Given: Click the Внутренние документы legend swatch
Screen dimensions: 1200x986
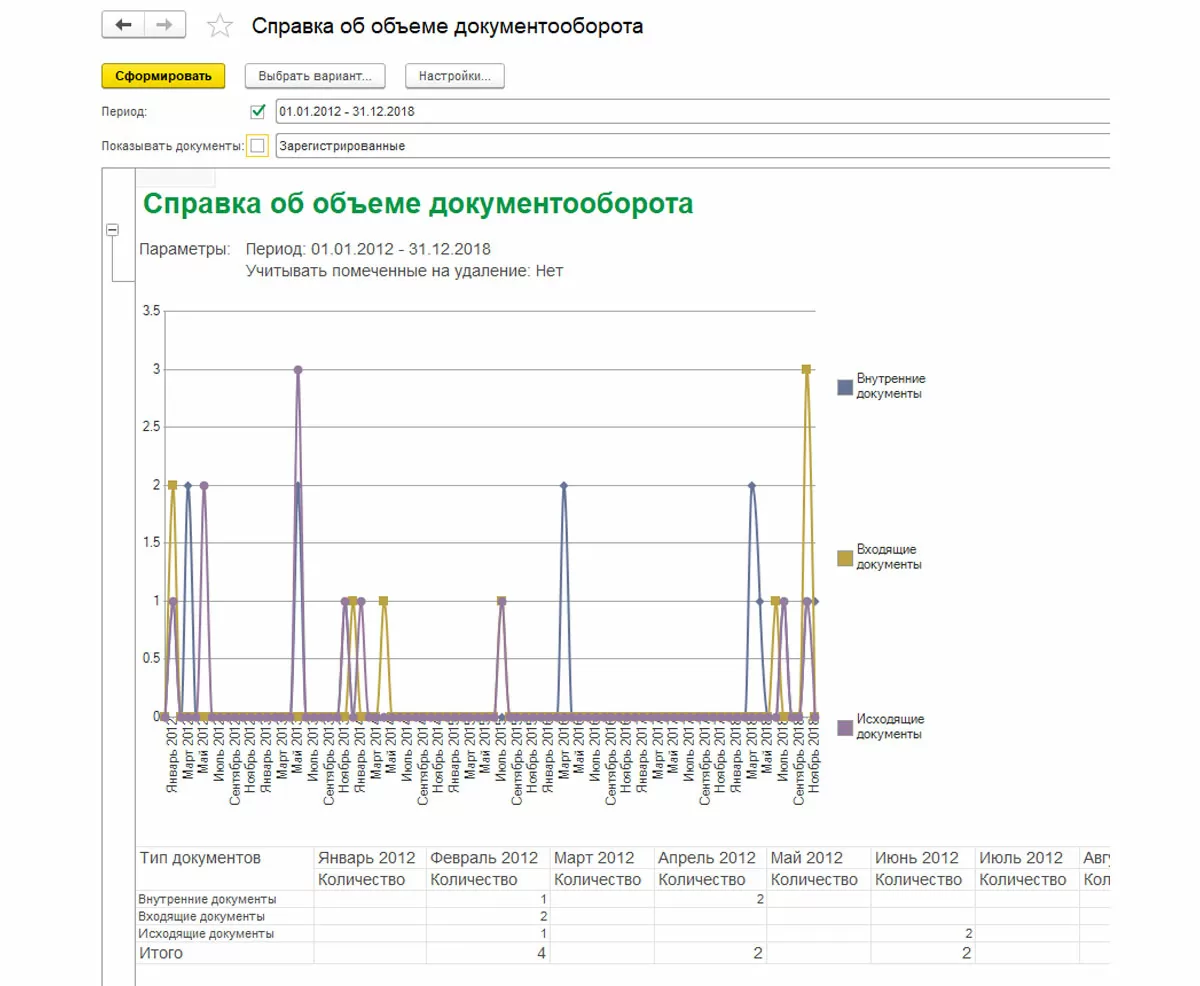Looking at the screenshot, I should tap(845, 386).
